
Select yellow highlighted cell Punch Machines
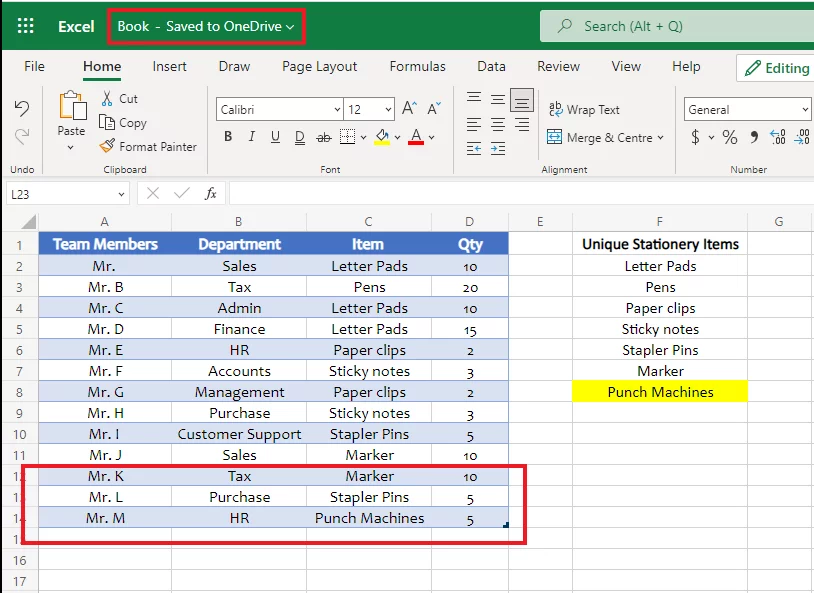(x=659, y=392)
